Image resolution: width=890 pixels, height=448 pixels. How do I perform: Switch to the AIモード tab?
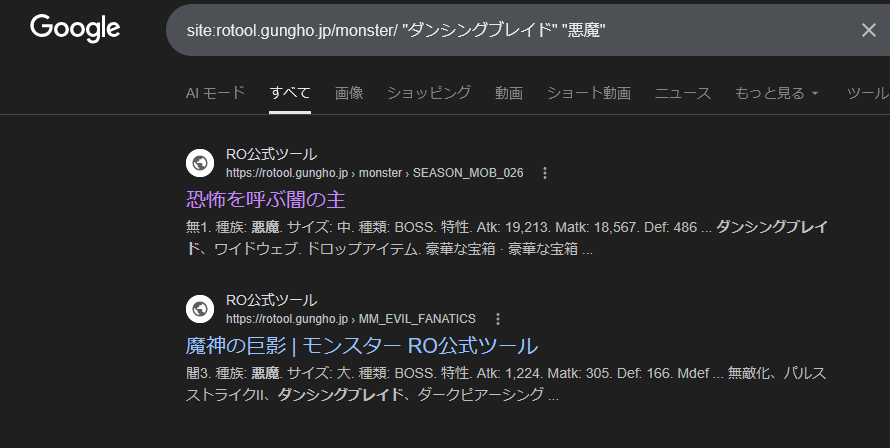[215, 93]
